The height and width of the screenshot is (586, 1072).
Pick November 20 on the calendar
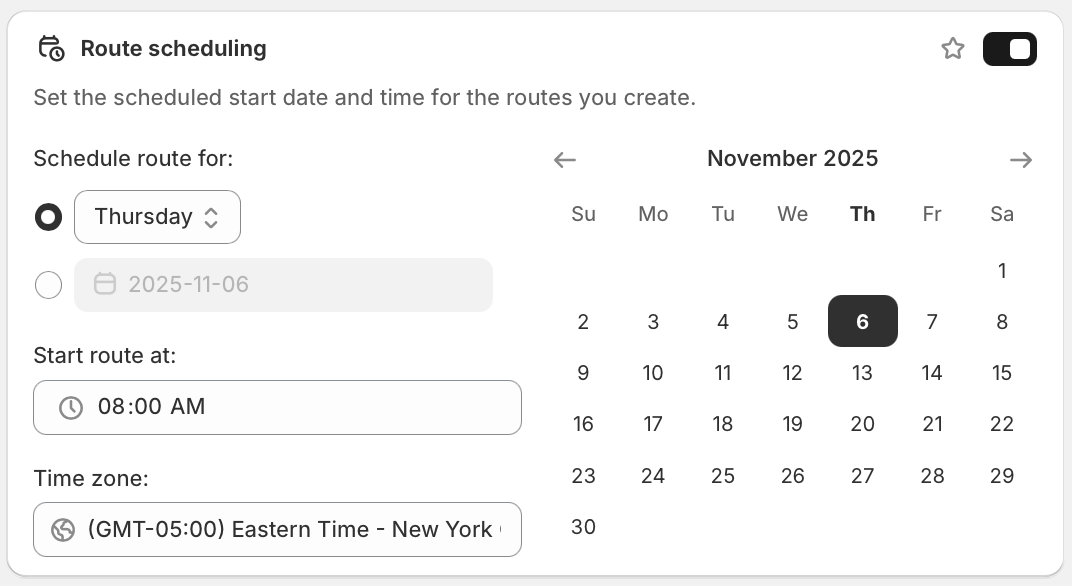(862, 424)
